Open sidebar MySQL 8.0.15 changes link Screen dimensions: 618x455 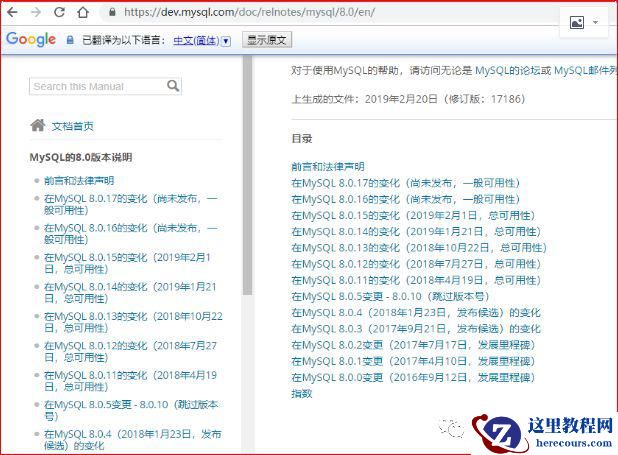(127, 263)
